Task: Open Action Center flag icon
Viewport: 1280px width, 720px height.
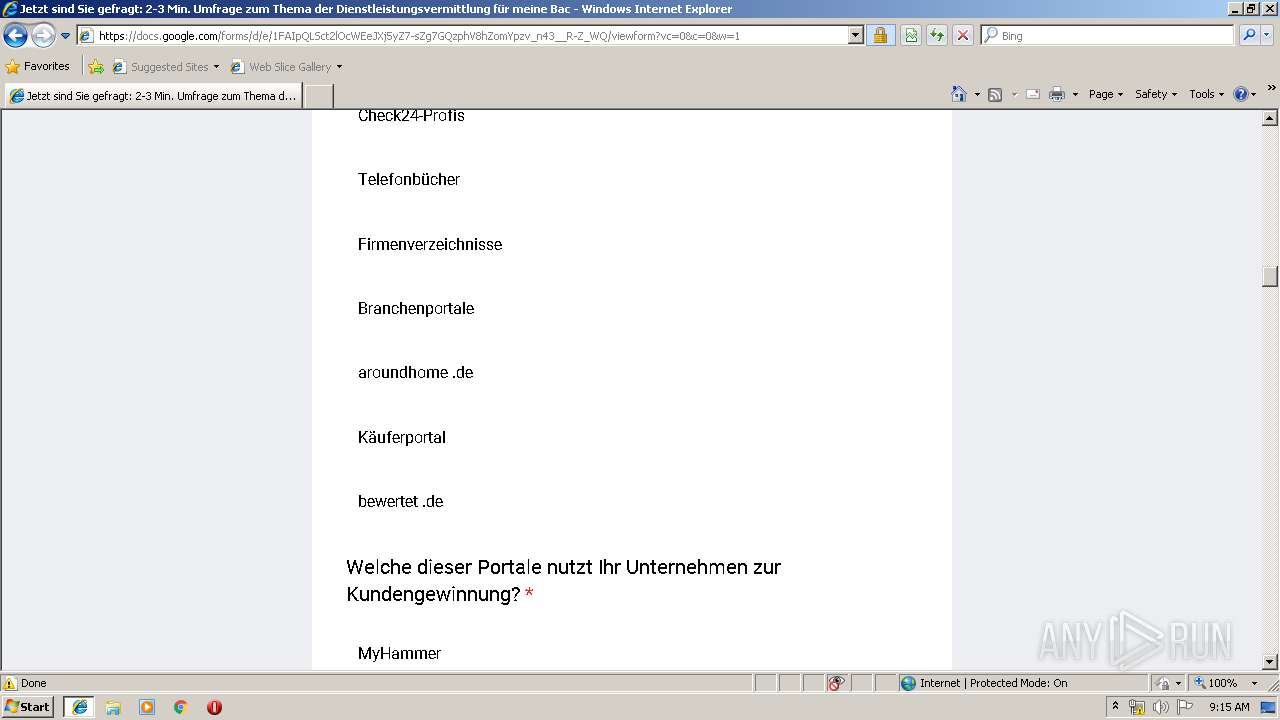Action: tap(1185, 707)
